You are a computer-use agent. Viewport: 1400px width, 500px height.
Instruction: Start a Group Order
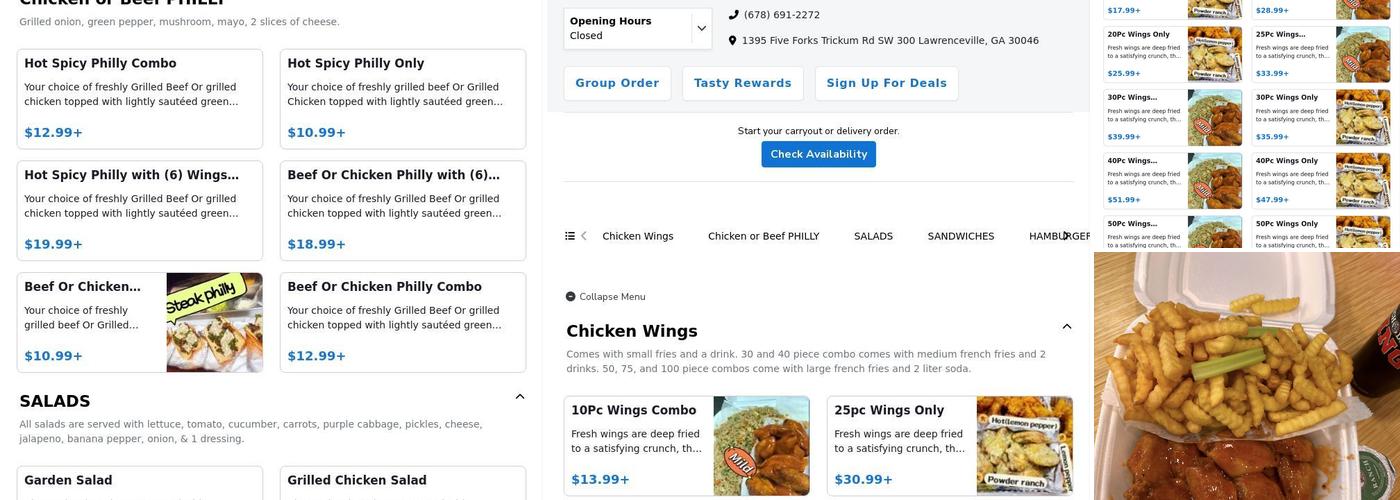tap(617, 84)
